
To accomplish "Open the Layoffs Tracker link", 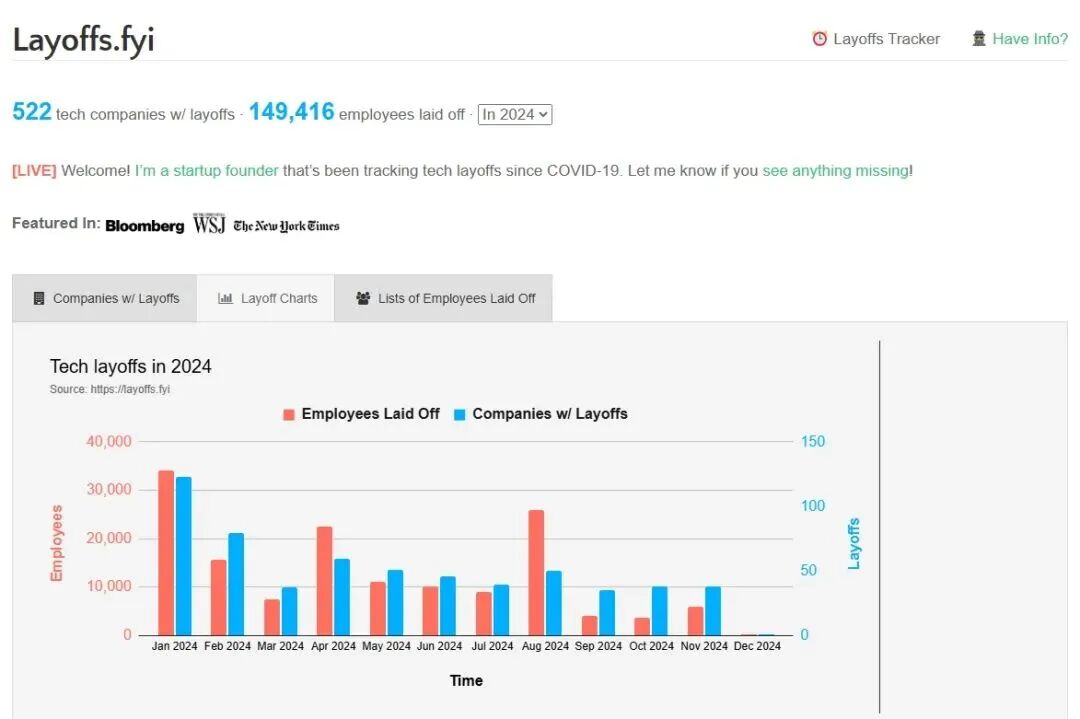I will [x=886, y=39].
